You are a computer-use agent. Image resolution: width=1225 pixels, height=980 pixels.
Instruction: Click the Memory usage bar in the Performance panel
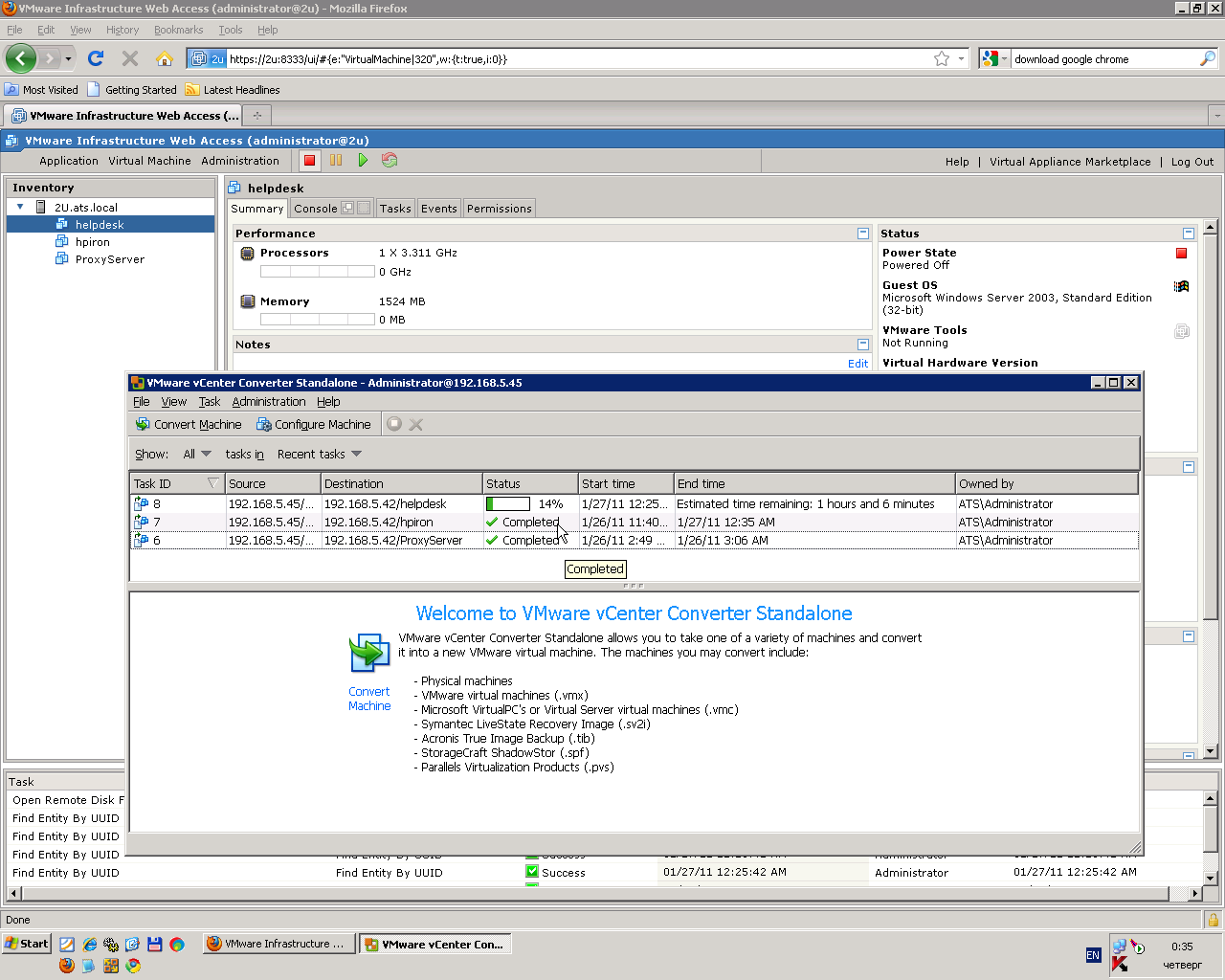(317, 320)
